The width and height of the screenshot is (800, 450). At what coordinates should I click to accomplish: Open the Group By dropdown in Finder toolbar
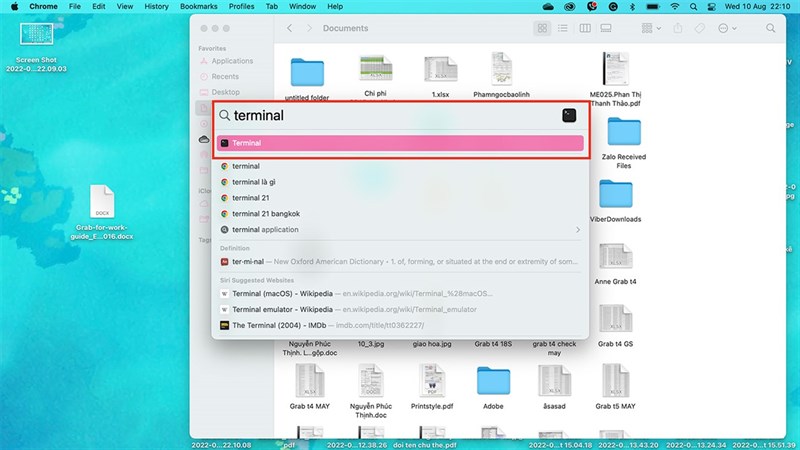pyautogui.click(x=652, y=29)
